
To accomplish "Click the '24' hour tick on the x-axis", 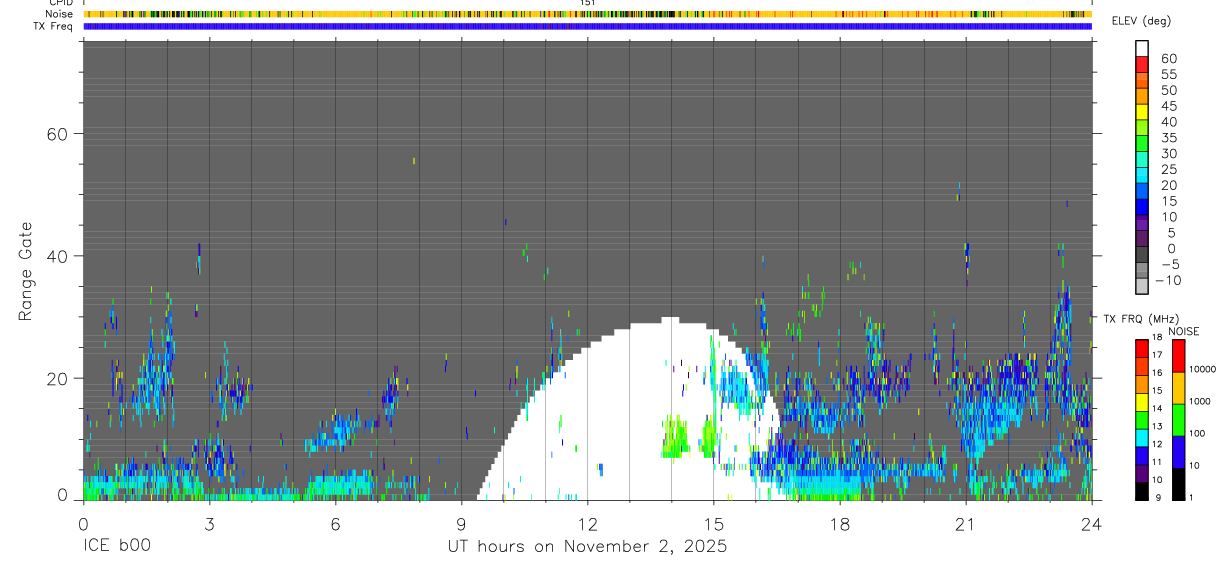I will [x=1092, y=524].
